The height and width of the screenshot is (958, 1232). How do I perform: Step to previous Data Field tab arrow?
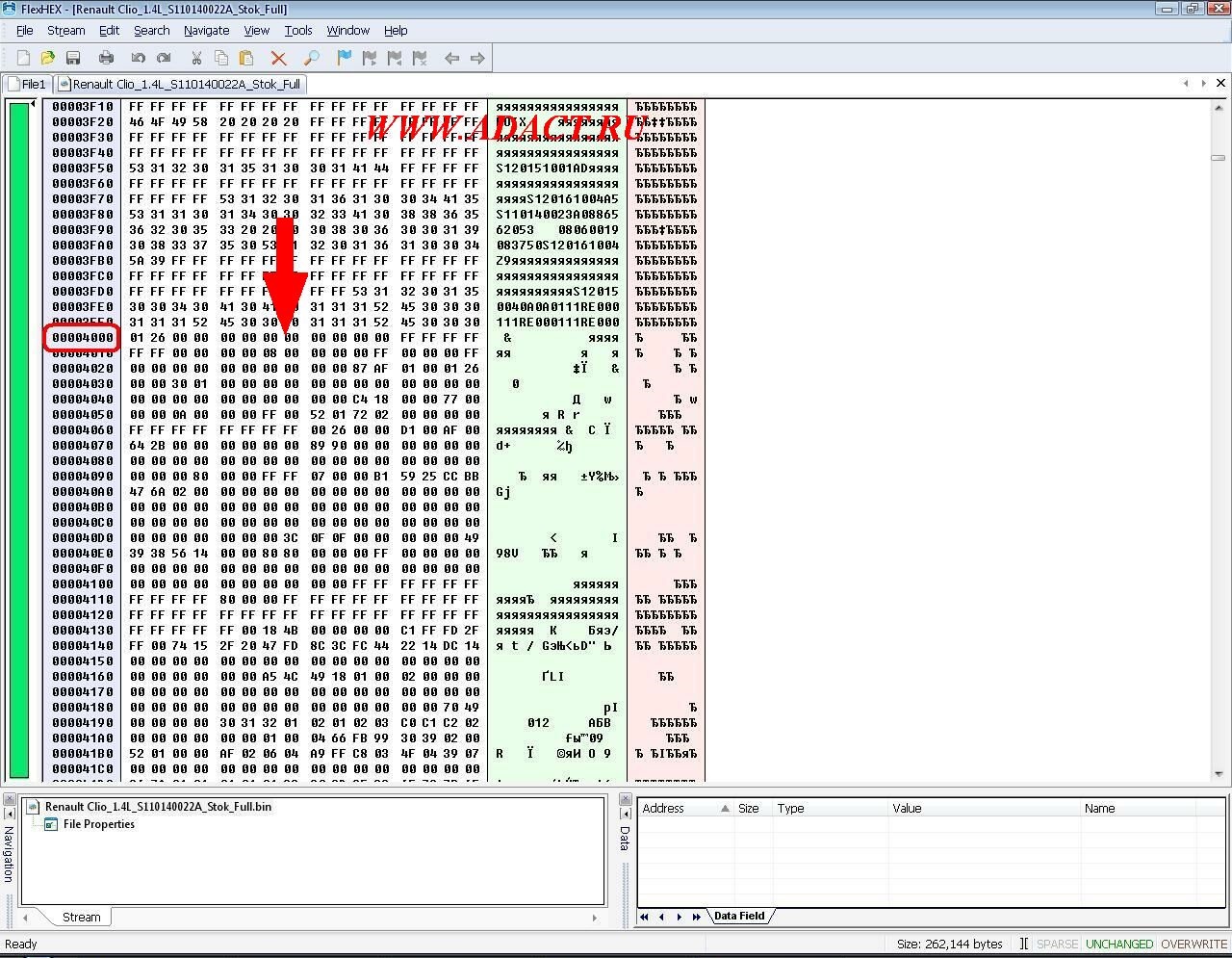[x=661, y=917]
